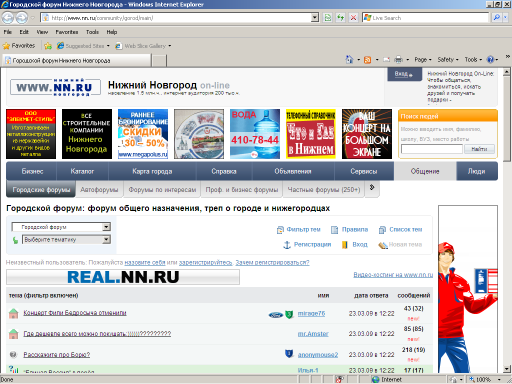Click the Stop loading red X icon
Viewport: 512px width, 384px height.
[353, 18]
